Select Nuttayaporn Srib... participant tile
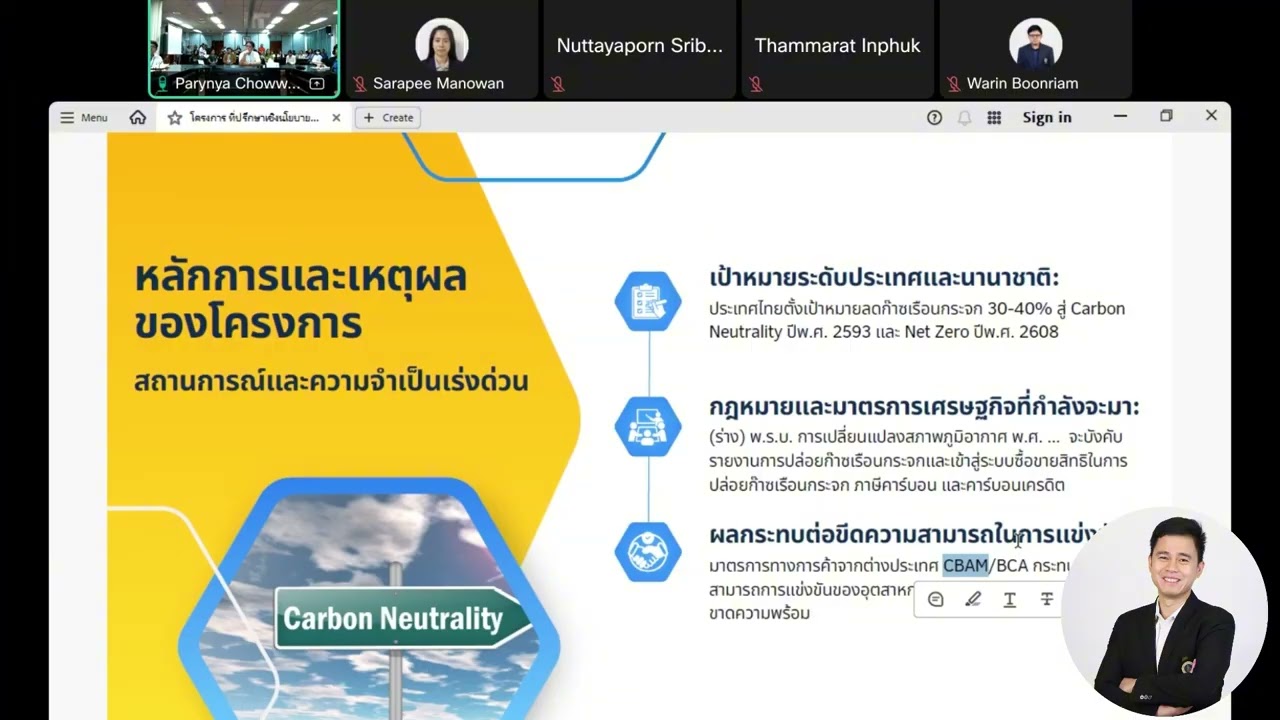The width and height of the screenshot is (1280, 720). [x=639, y=49]
